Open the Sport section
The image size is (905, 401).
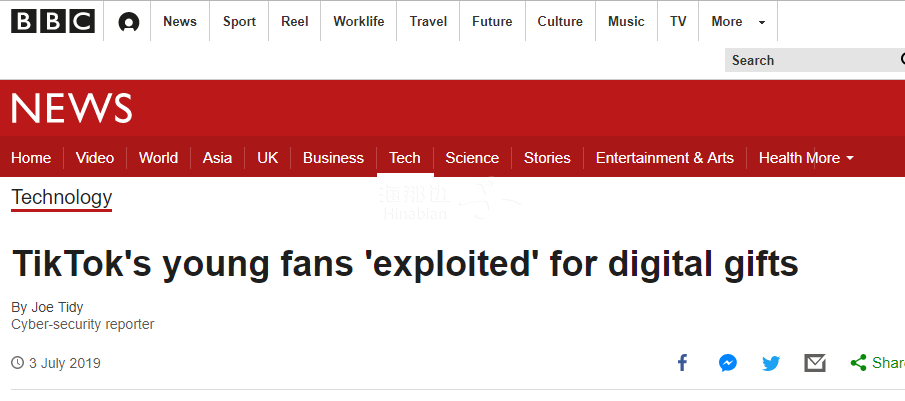(239, 22)
